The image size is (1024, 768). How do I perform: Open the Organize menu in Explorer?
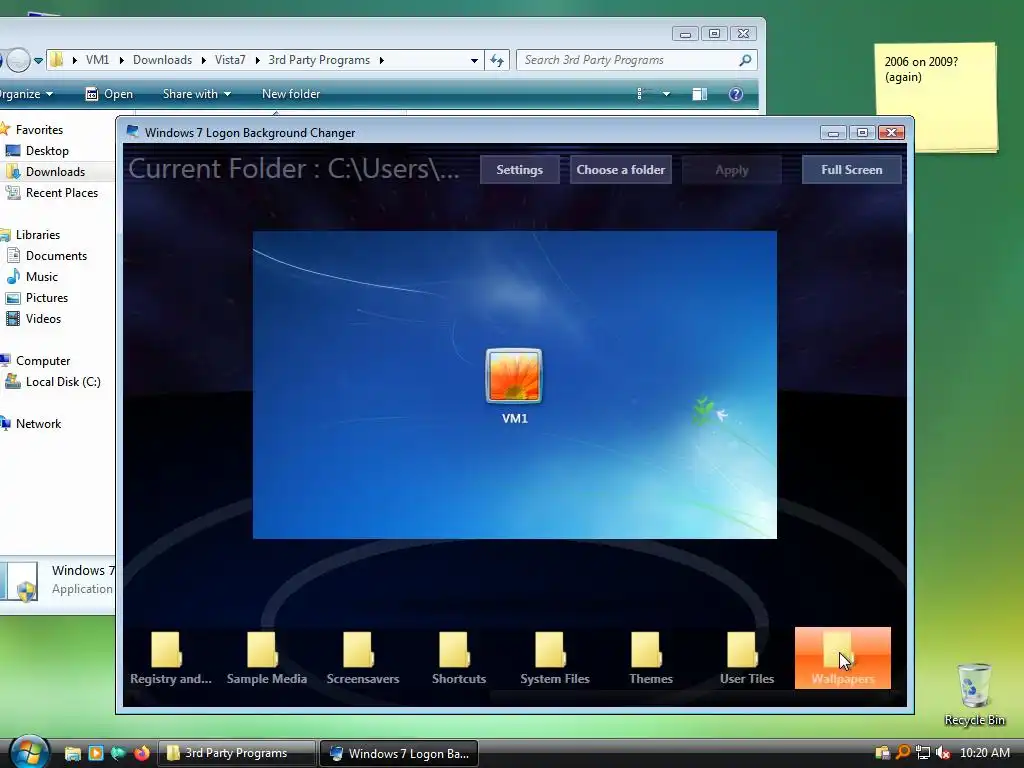25,94
